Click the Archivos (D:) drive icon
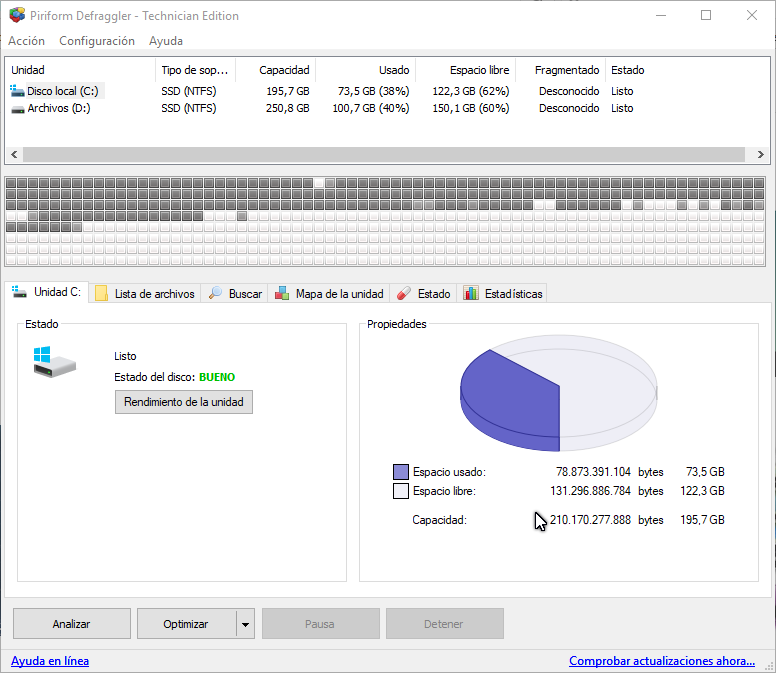The width and height of the screenshot is (776, 673). click(x=18, y=109)
